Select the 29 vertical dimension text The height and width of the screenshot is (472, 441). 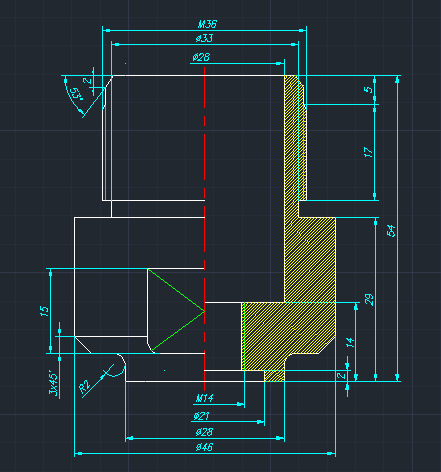pos(369,300)
